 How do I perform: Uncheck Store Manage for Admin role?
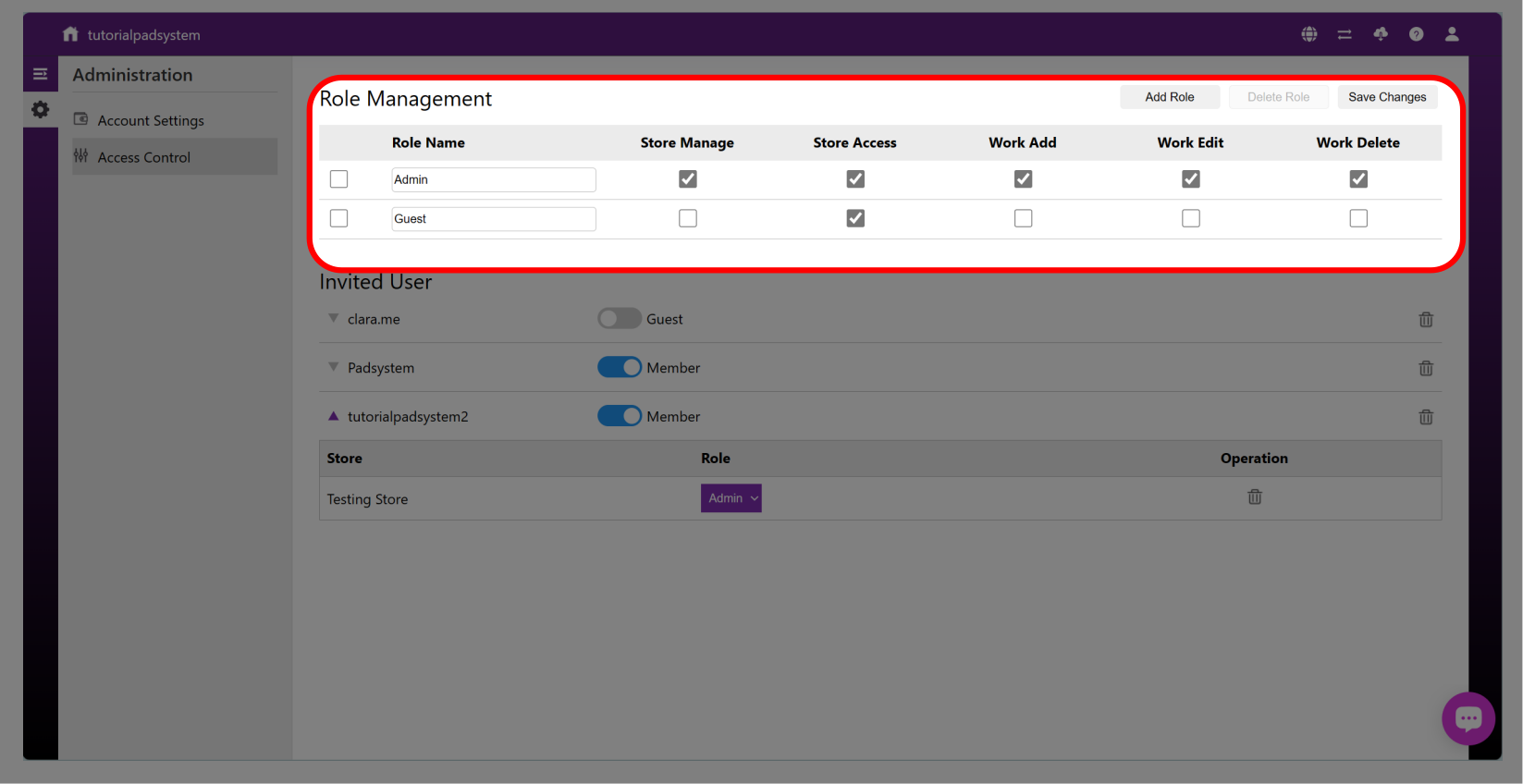click(x=688, y=179)
